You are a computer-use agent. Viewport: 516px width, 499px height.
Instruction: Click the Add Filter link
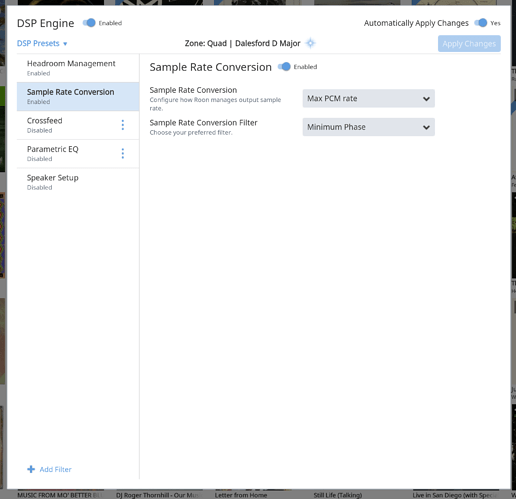click(49, 469)
